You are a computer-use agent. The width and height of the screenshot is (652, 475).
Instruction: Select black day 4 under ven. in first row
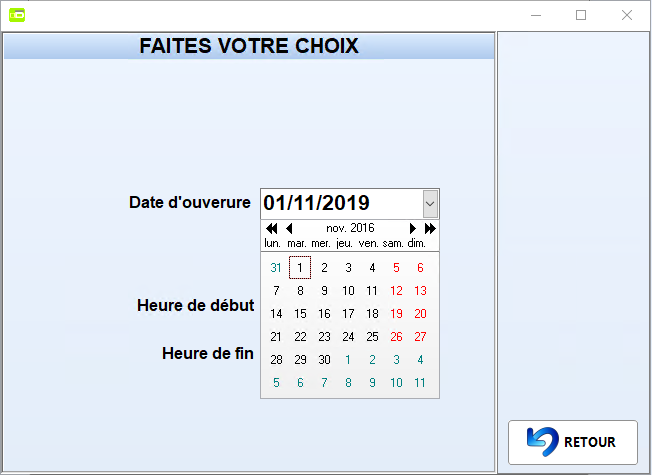(x=372, y=268)
